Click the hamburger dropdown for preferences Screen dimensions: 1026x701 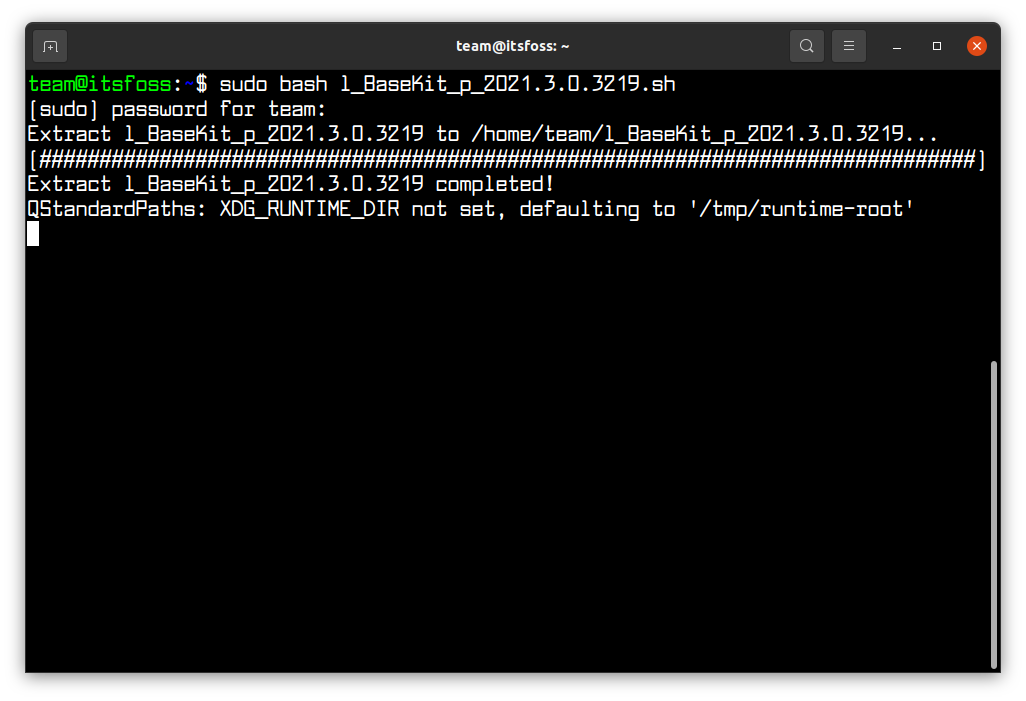click(x=848, y=46)
